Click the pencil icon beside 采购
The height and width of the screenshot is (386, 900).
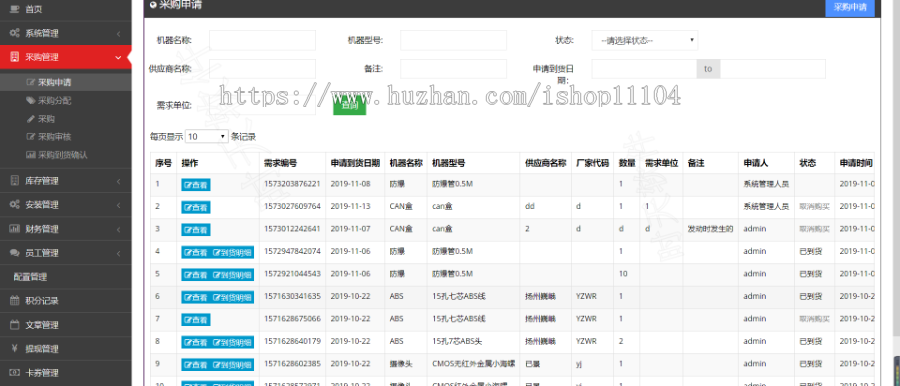[x=30, y=119]
